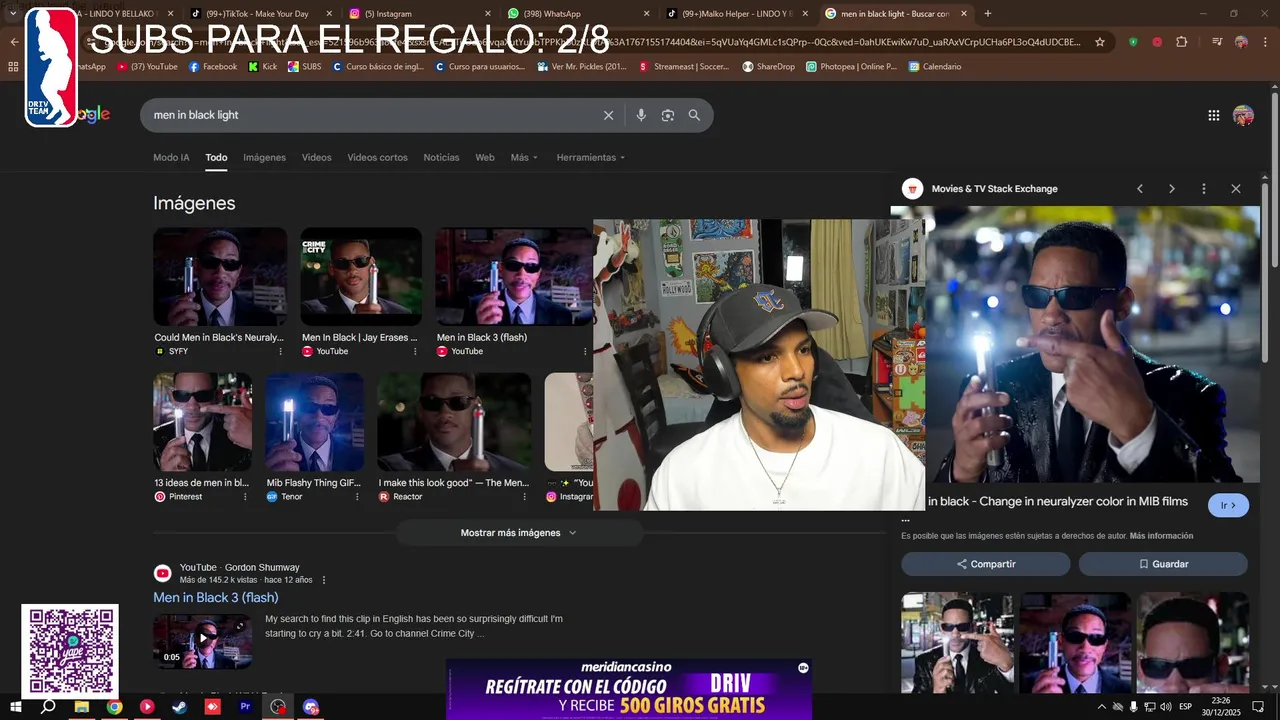Screen dimensions: 1280x720
Task: Open the Más información link
Action: coord(1161,536)
